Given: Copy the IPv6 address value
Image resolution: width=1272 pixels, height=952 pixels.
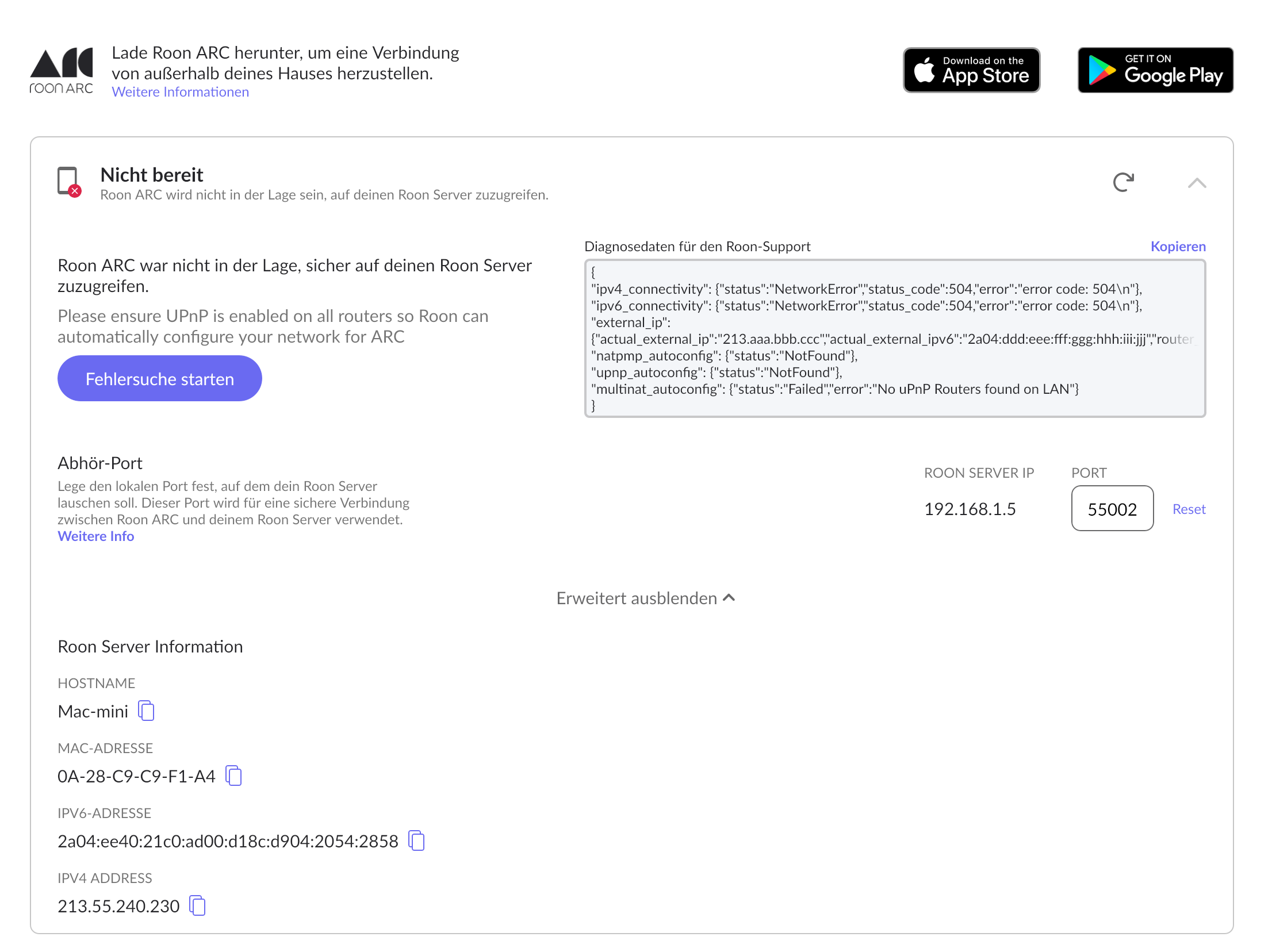Looking at the screenshot, I should [x=416, y=840].
